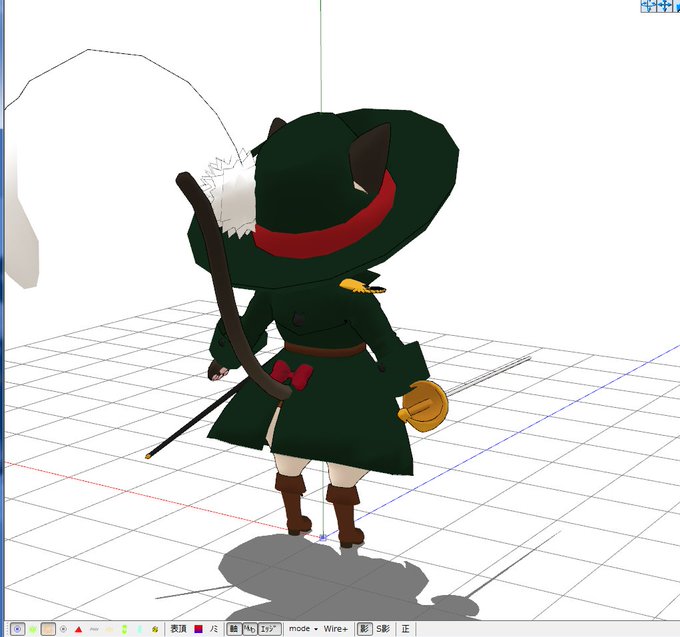Click the second move-arrows icon top right
This screenshot has width=680, height=637.
click(664, 5)
